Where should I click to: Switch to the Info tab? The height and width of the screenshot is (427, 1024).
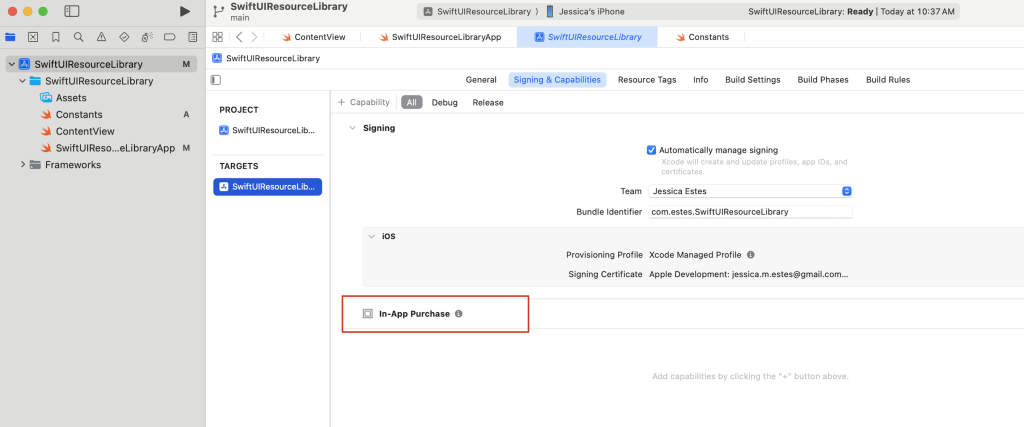pyautogui.click(x=701, y=80)
